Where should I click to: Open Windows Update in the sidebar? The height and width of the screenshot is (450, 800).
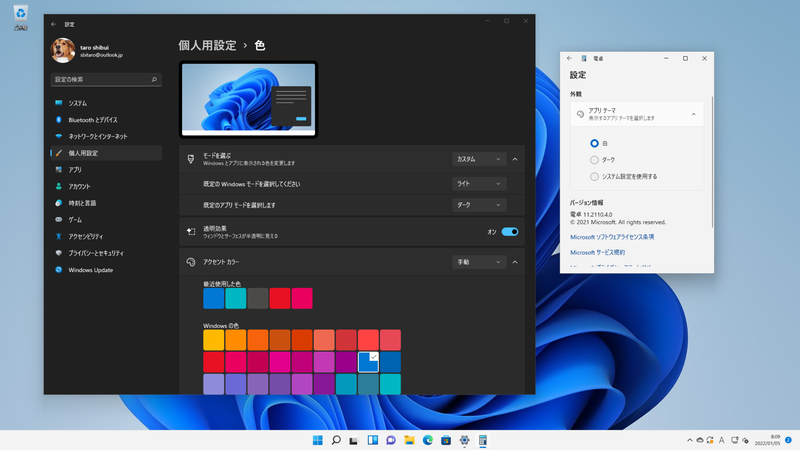[106, 270]
